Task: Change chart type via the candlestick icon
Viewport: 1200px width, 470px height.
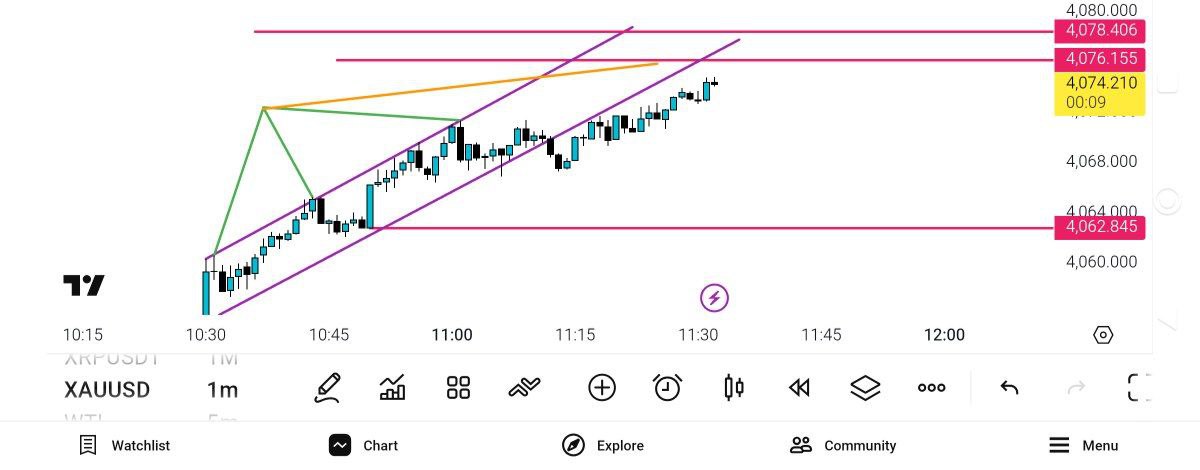Action: (x=734, y=387)
